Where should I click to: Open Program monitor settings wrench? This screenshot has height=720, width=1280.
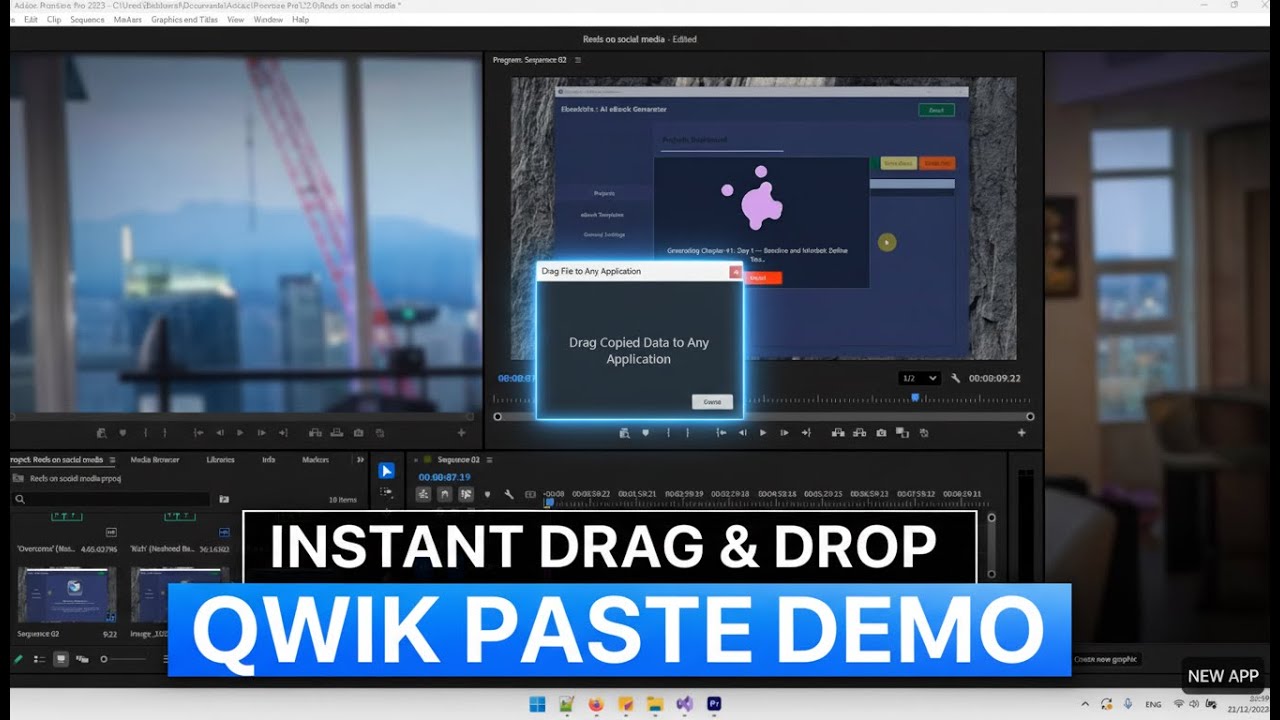pos(956,378)
